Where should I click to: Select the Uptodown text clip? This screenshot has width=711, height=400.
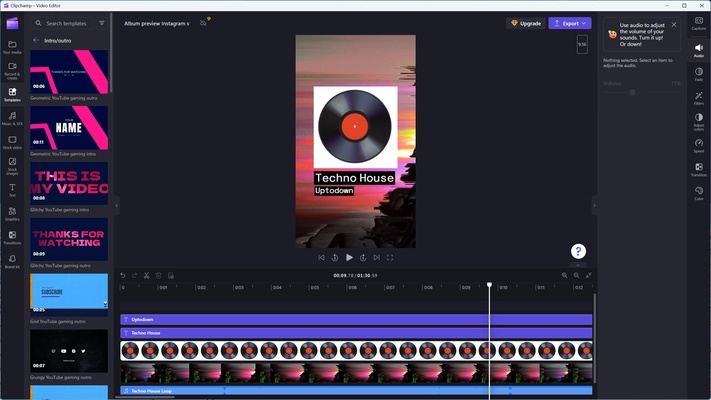[x=356, y=320]
